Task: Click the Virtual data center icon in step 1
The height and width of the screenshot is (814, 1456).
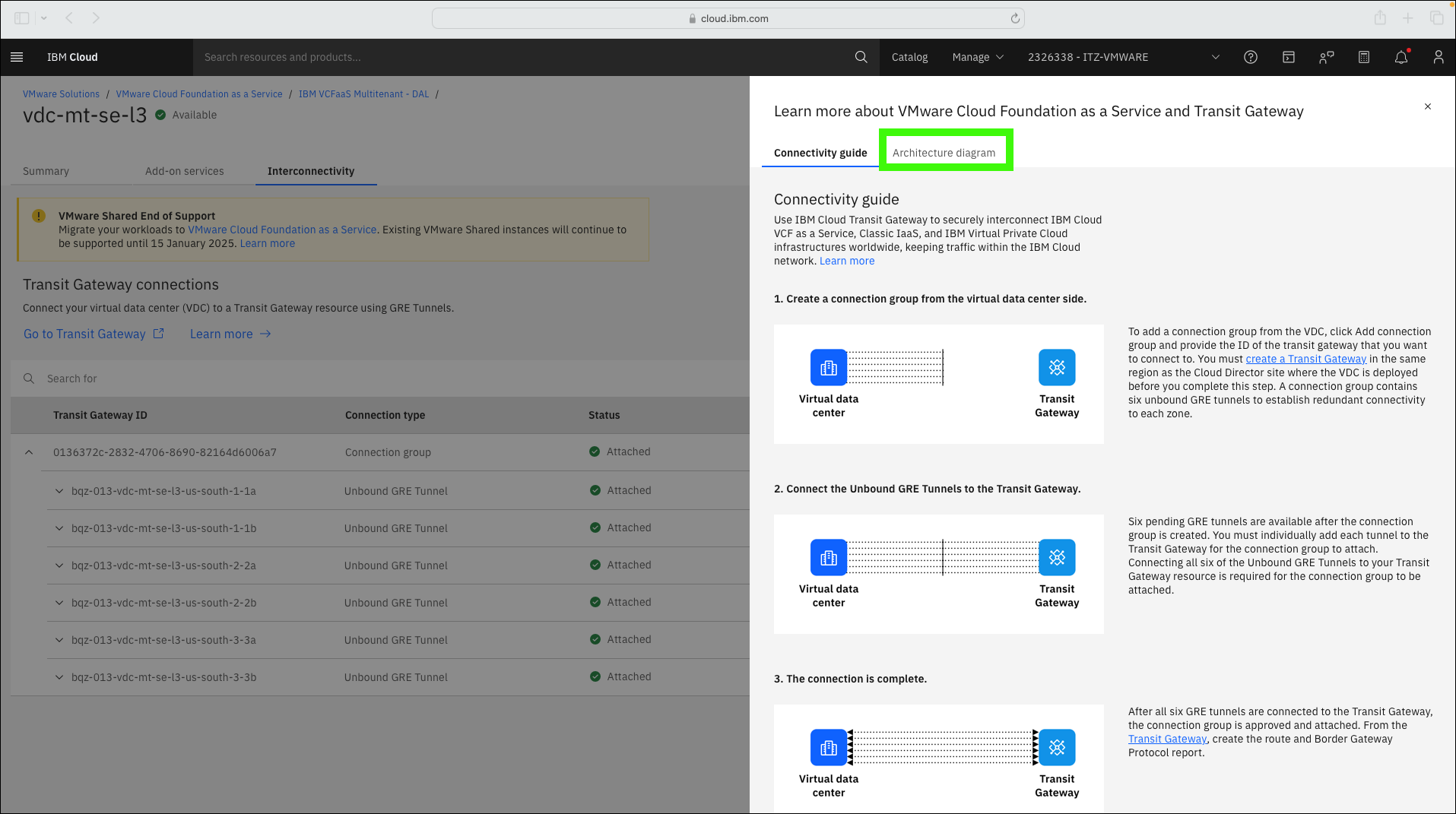Action: click(x=829, y=368)
